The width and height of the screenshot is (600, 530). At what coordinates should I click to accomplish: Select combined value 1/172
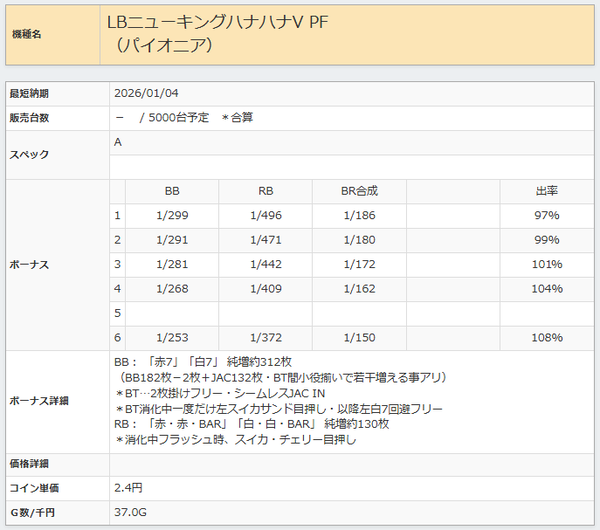pos(359,264)
